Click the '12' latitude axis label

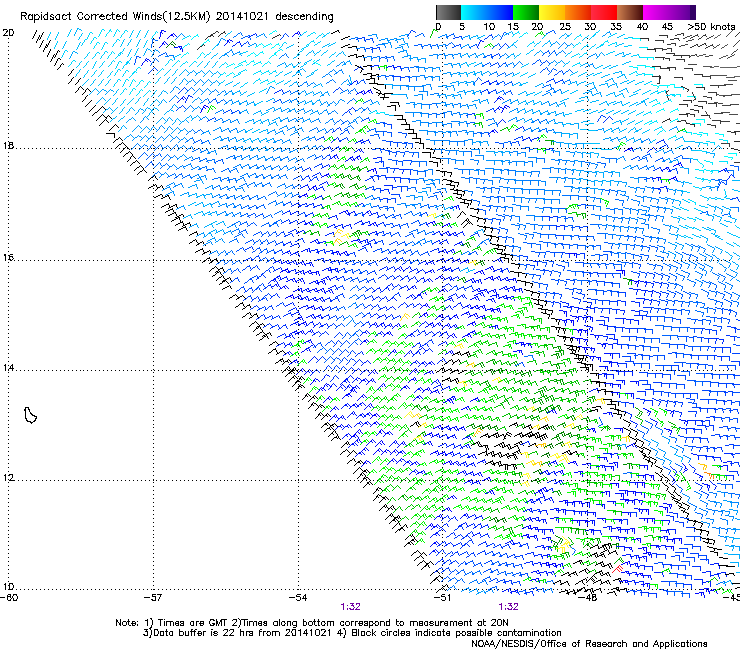coord(8,477)
